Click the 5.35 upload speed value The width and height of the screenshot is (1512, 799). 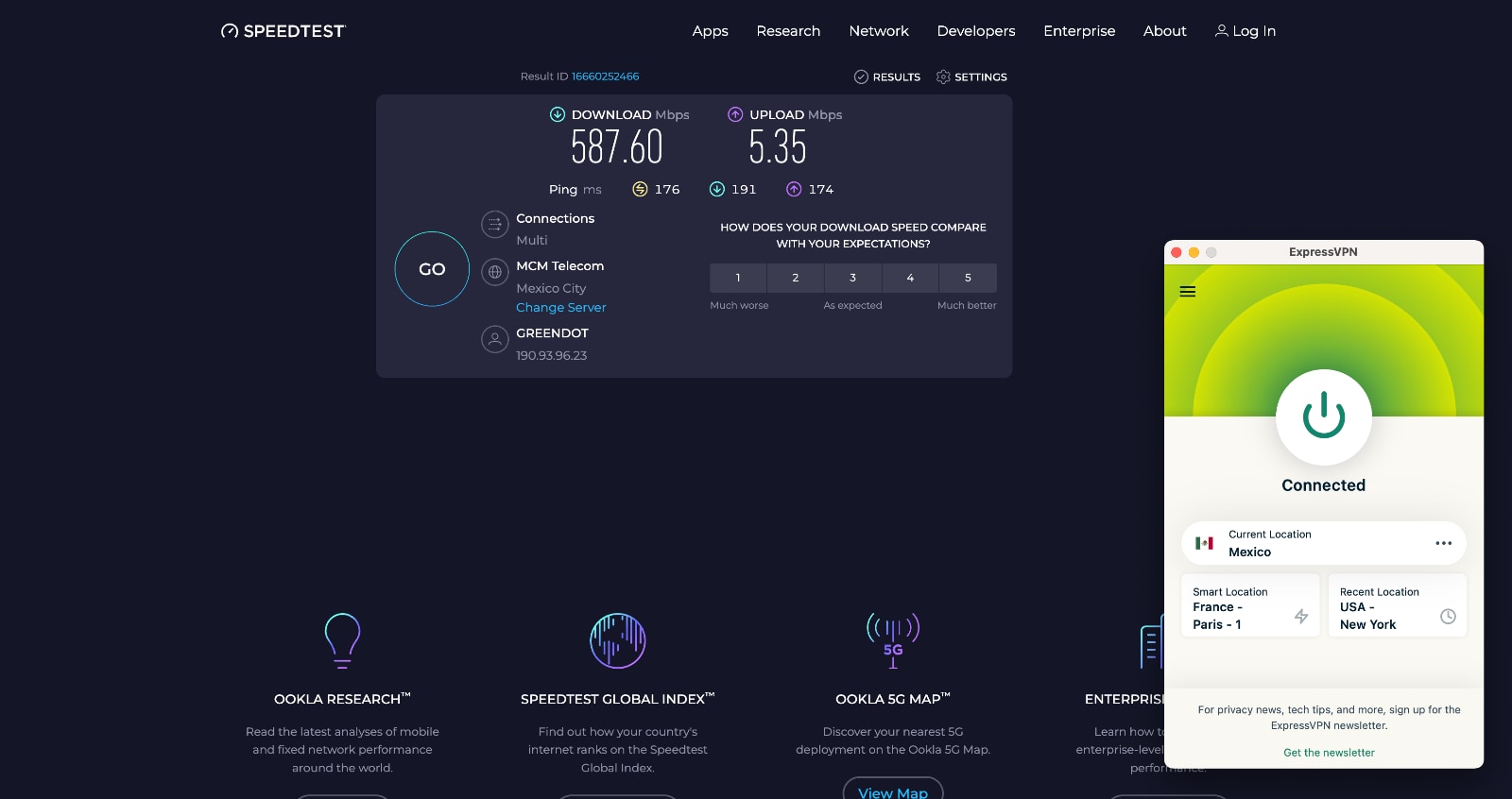tap(778, 147)
